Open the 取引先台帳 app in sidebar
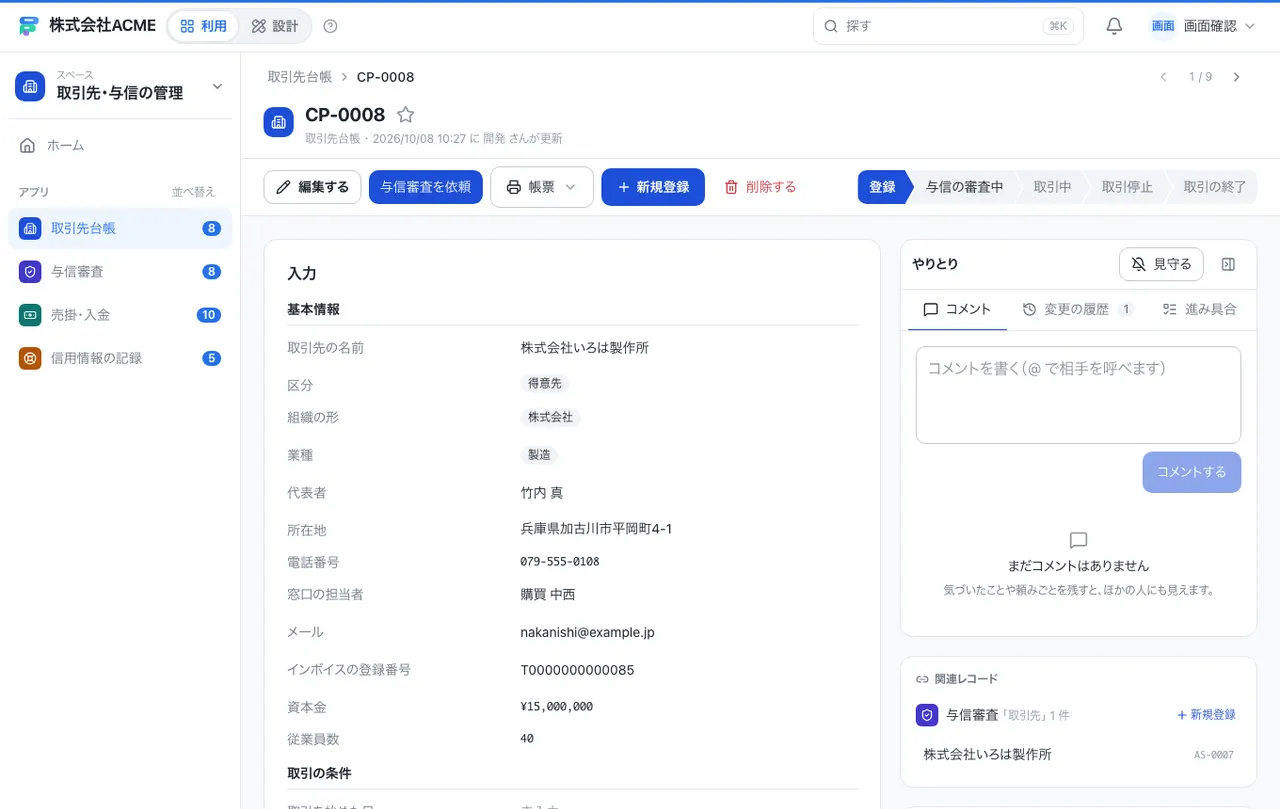The image size is (1280, 809). [120, 228]
